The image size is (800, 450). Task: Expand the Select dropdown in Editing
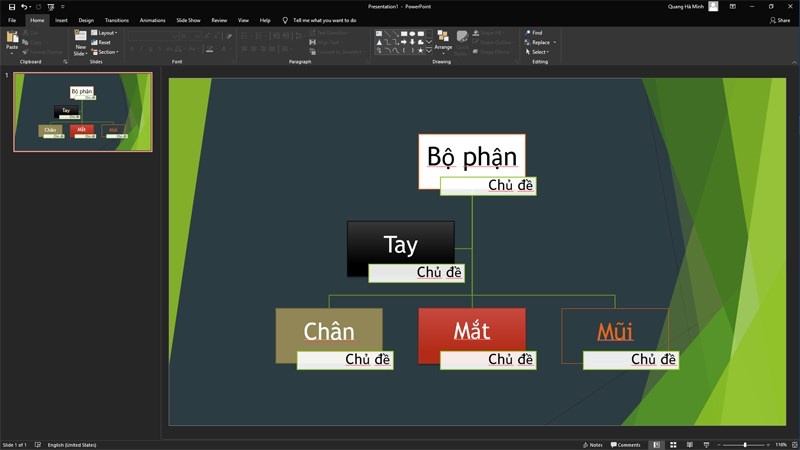tap(541, 52)
